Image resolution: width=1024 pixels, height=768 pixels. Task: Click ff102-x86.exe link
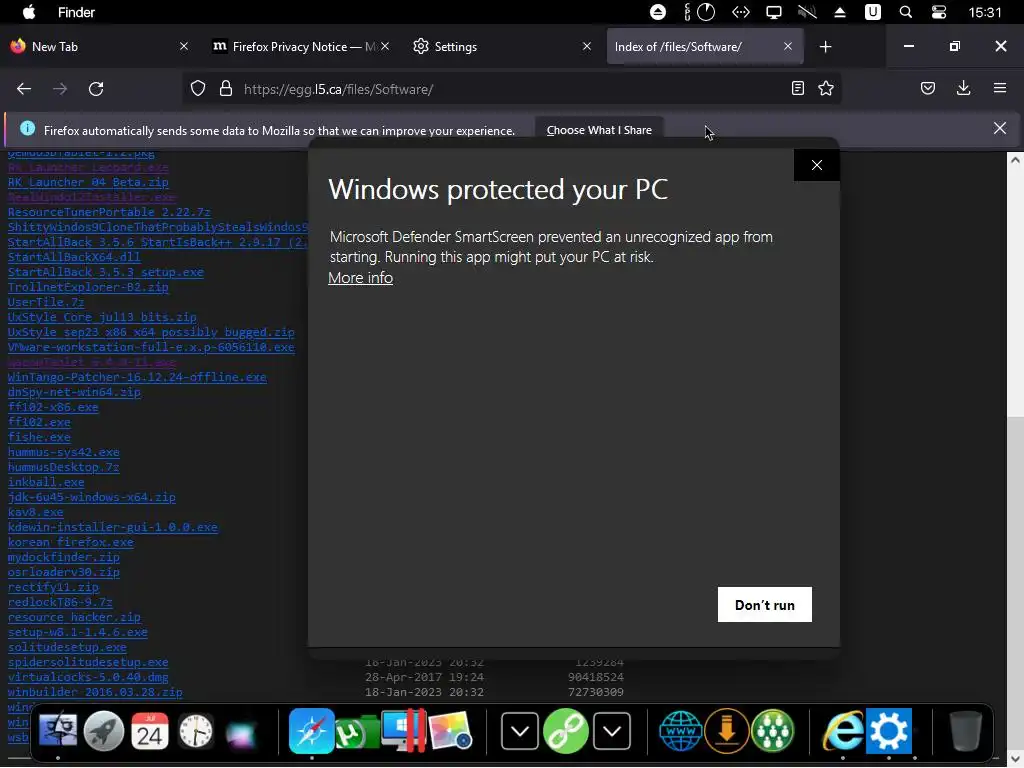pyautogui.click(x=53, y=408)
